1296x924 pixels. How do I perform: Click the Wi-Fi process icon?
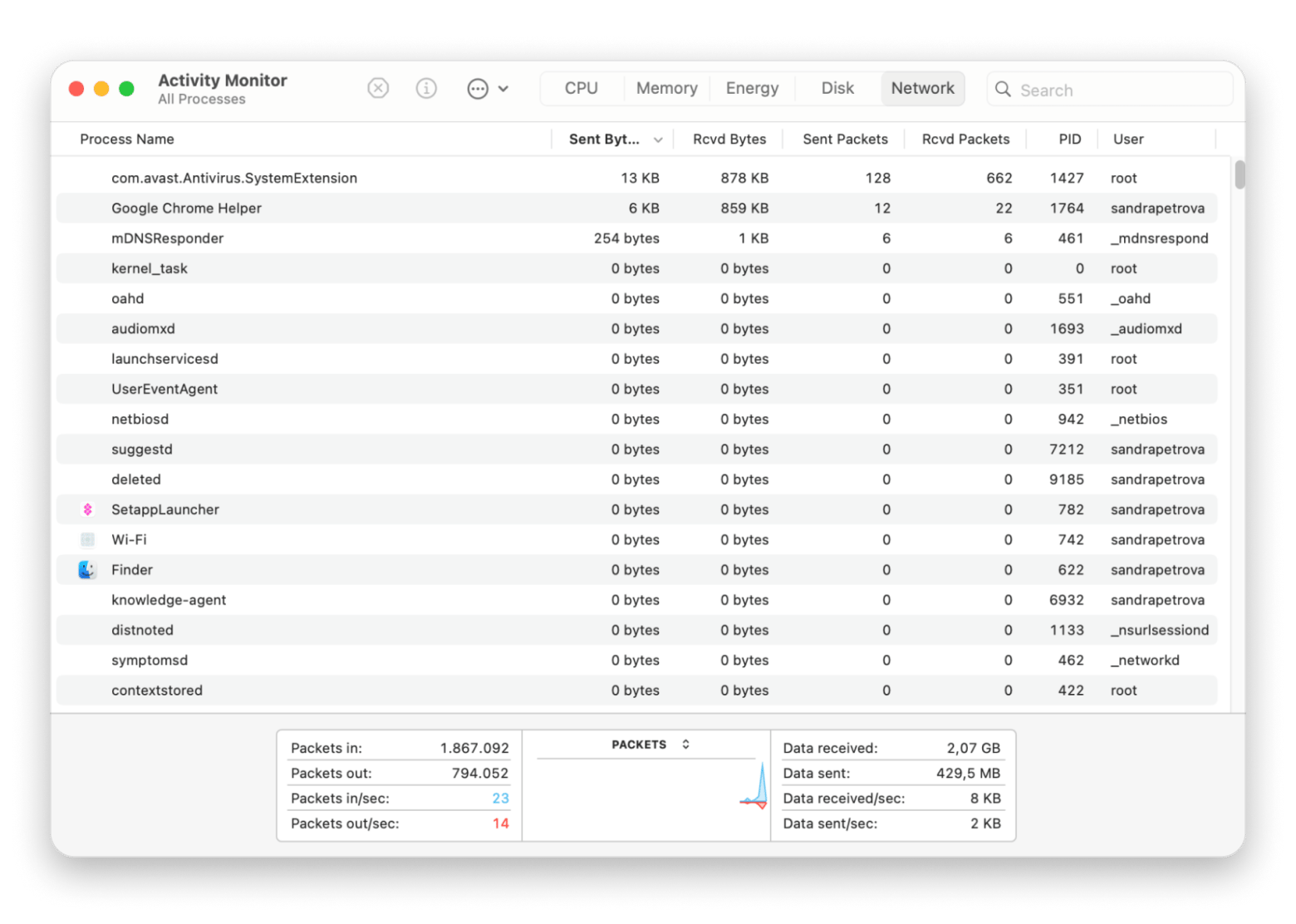point(87,539)
